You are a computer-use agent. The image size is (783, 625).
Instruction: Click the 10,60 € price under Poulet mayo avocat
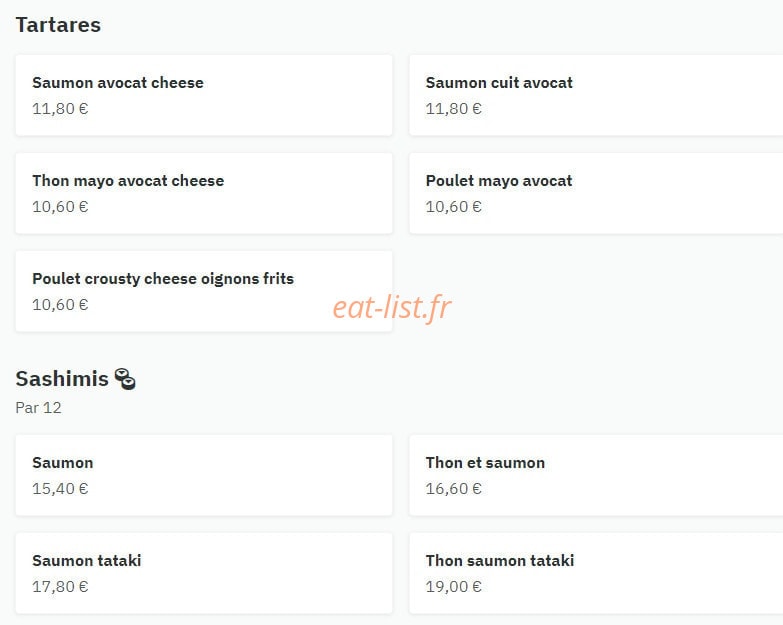tap(453, 207)
